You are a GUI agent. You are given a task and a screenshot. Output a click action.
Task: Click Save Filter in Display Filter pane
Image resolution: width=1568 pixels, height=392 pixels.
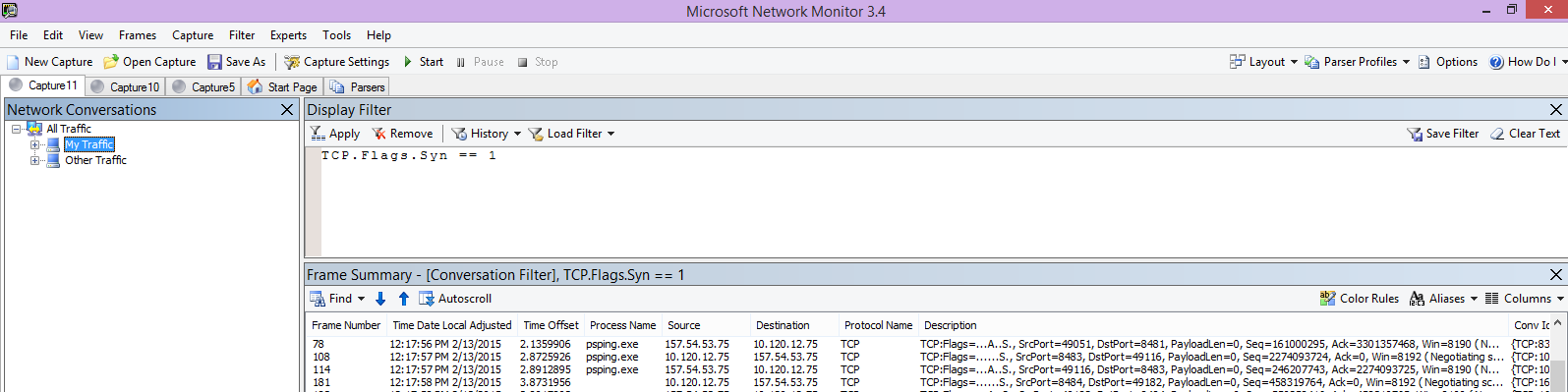click(1442, 134)
